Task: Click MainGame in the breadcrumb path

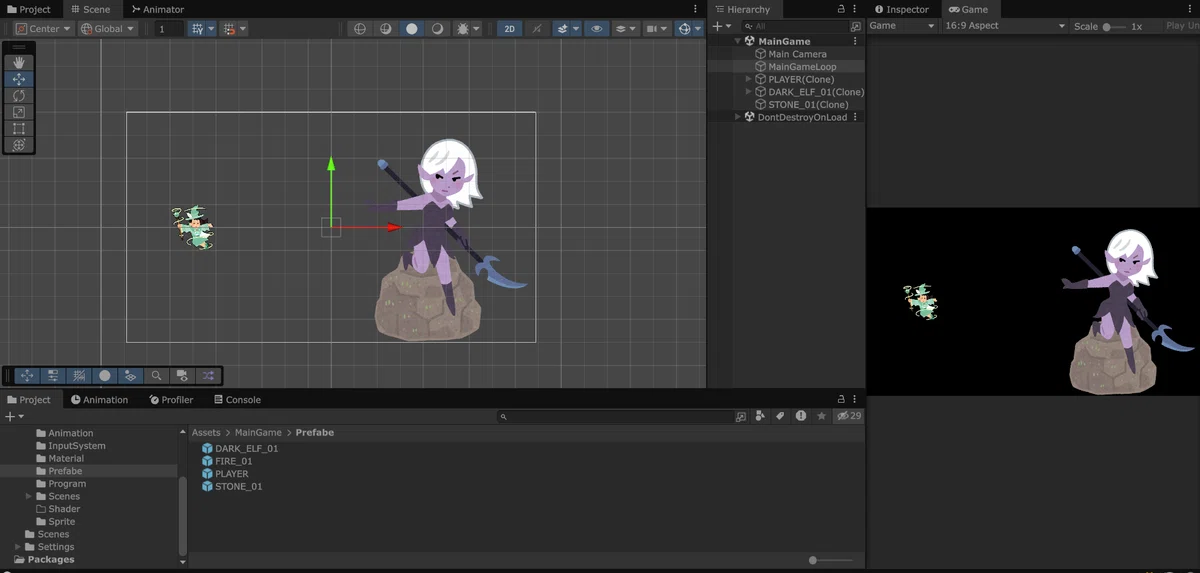Action: click(x=258, y=433)
